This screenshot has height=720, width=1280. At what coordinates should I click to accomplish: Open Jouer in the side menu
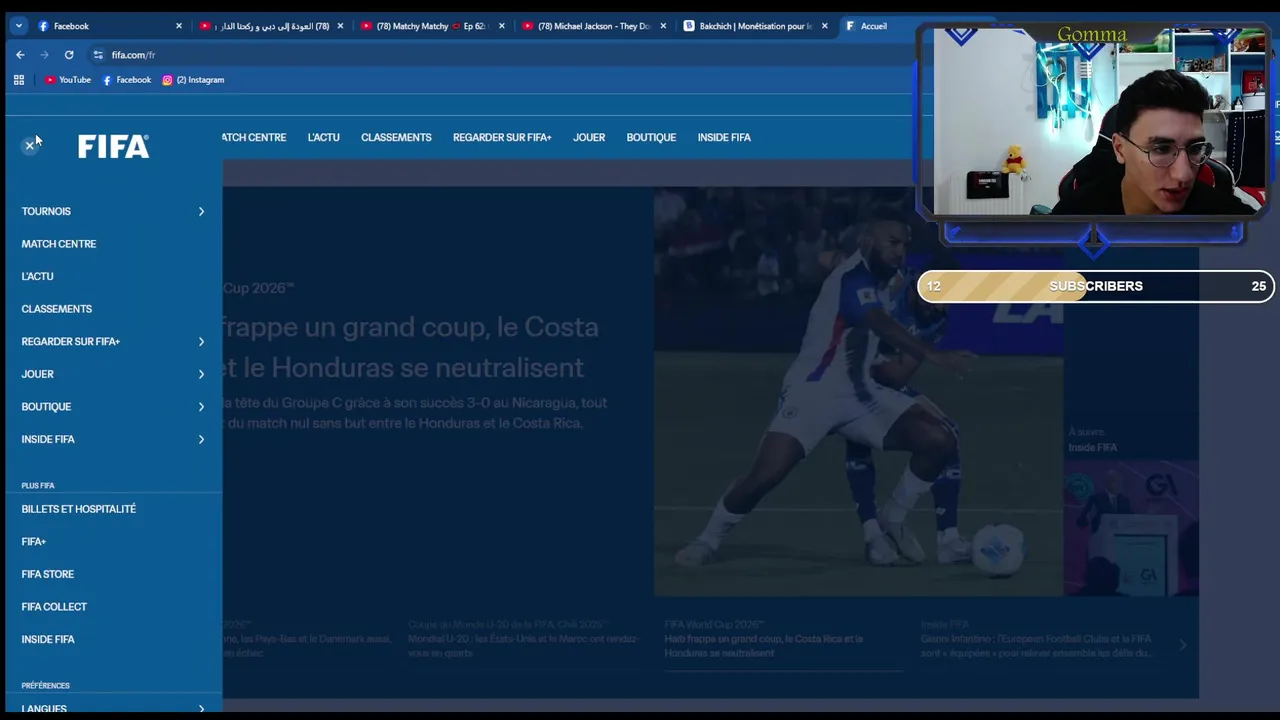point(38,374)
